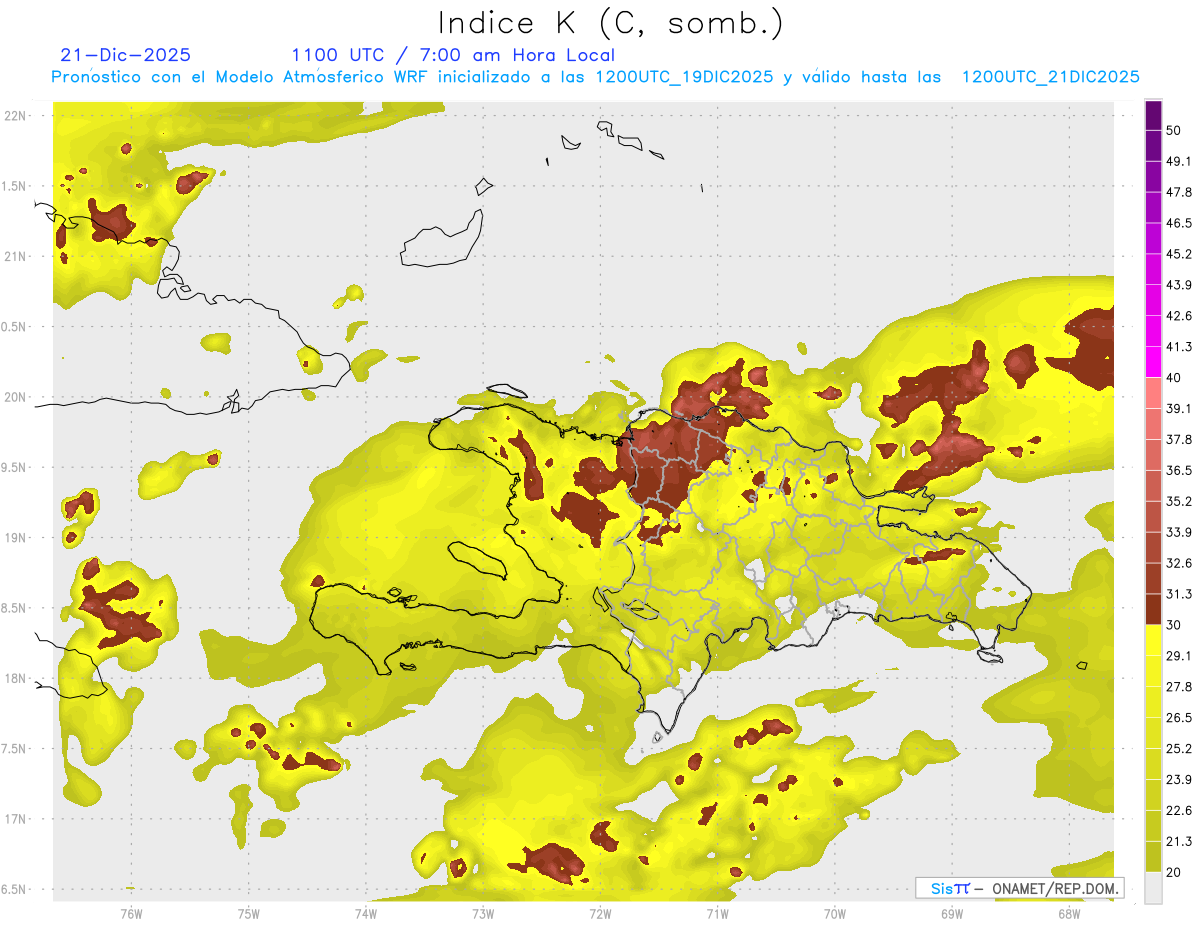
Task: Click the "22N" latitude axis label
Action: [x=15, y=116]
